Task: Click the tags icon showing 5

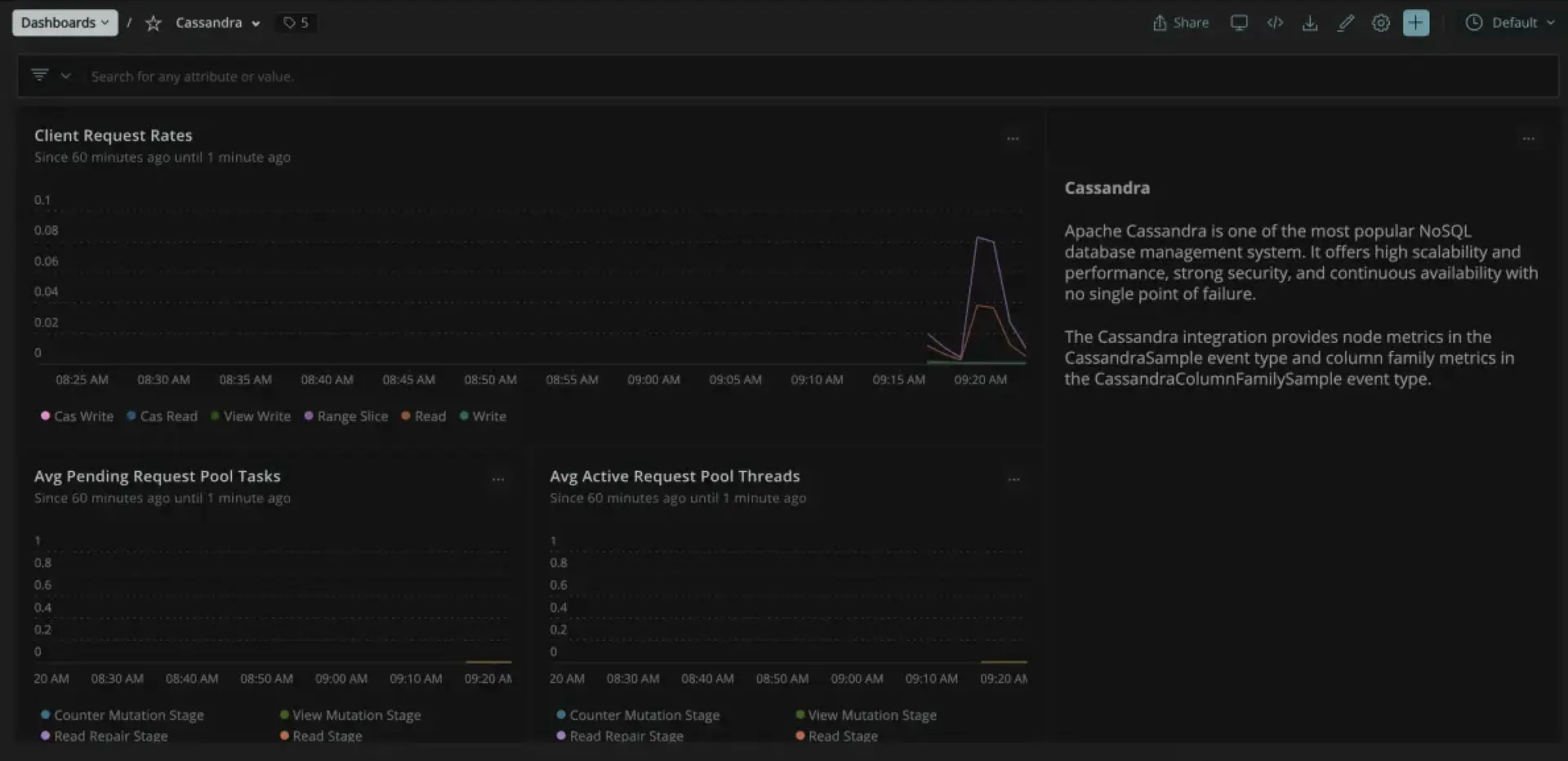Action: coord(296,23)
